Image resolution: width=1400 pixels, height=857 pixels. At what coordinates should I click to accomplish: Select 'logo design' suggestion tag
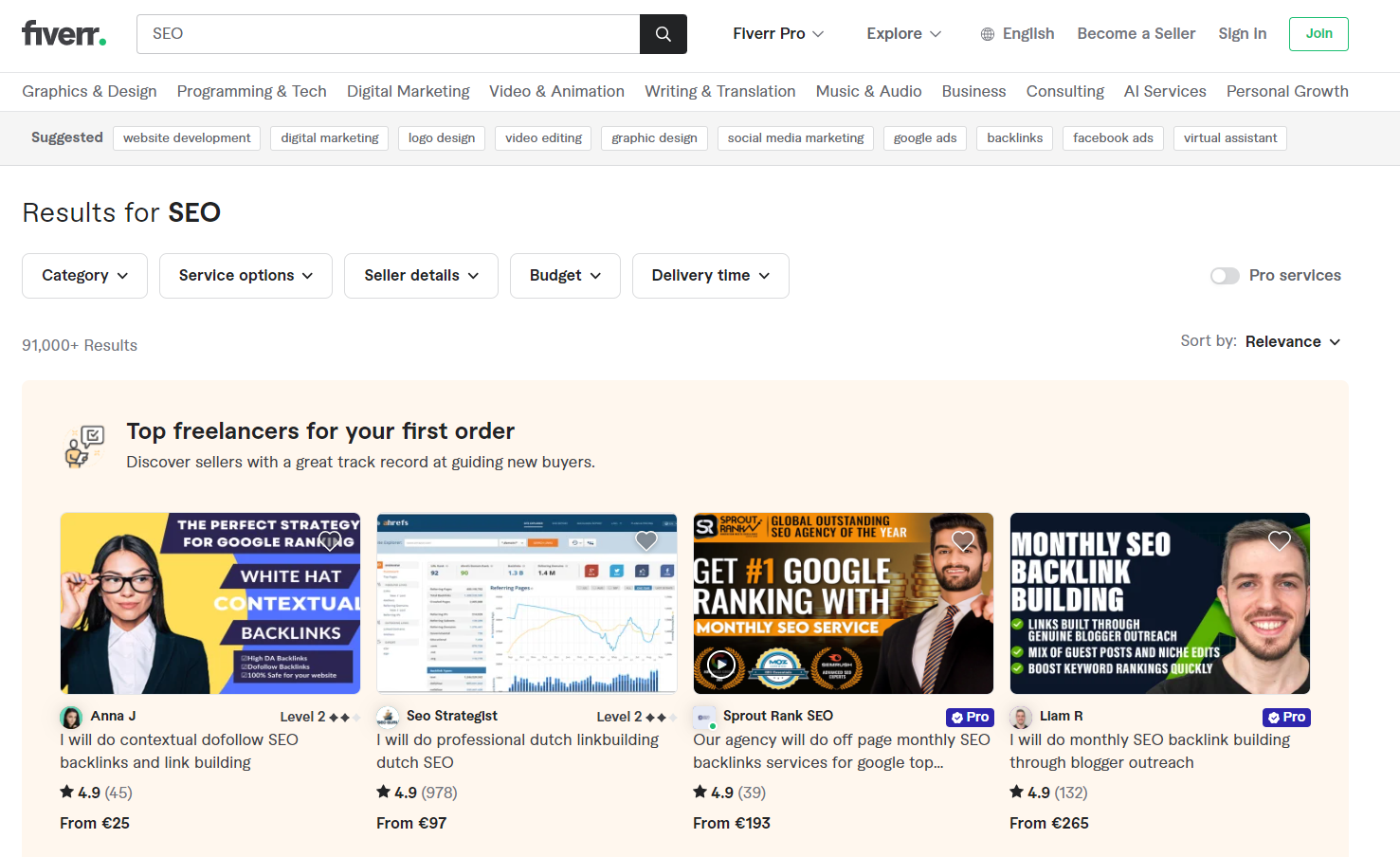coord(442,138)
